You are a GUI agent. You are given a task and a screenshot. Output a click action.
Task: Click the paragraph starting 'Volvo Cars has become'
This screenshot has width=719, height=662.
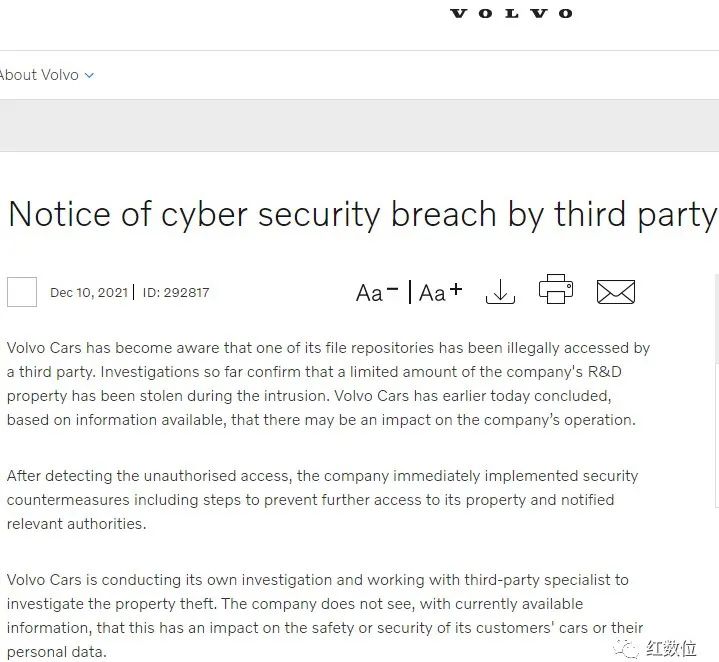[328, 384]
